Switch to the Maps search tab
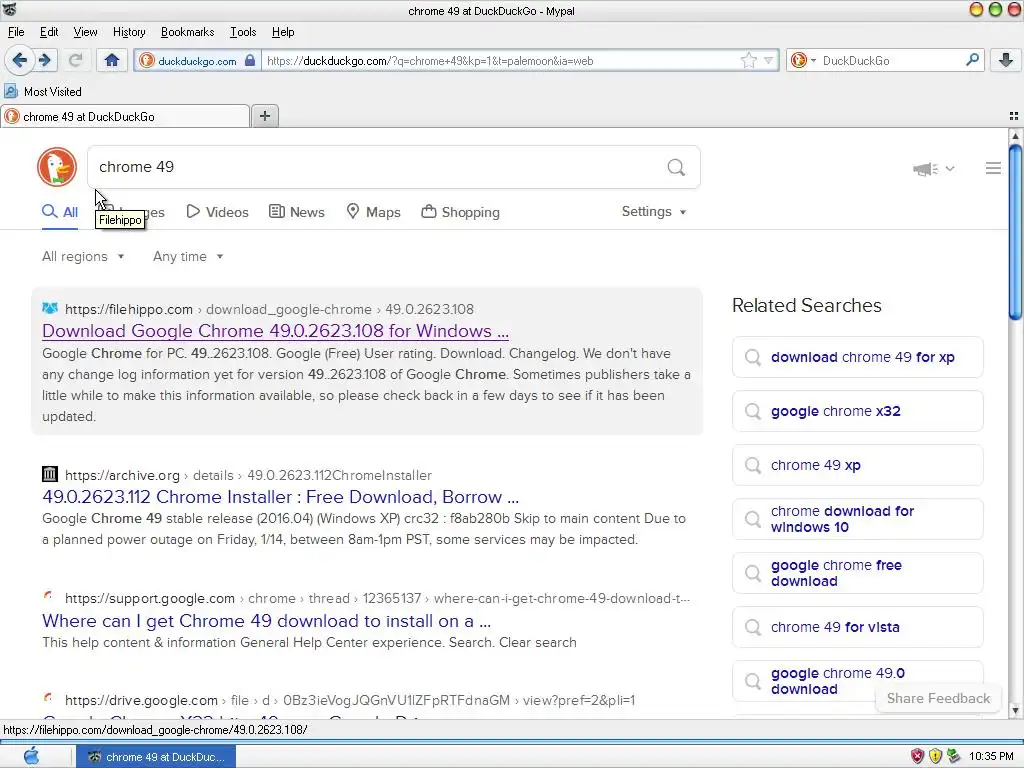Viewport: 1024px width, 768px height. (373, 212)
